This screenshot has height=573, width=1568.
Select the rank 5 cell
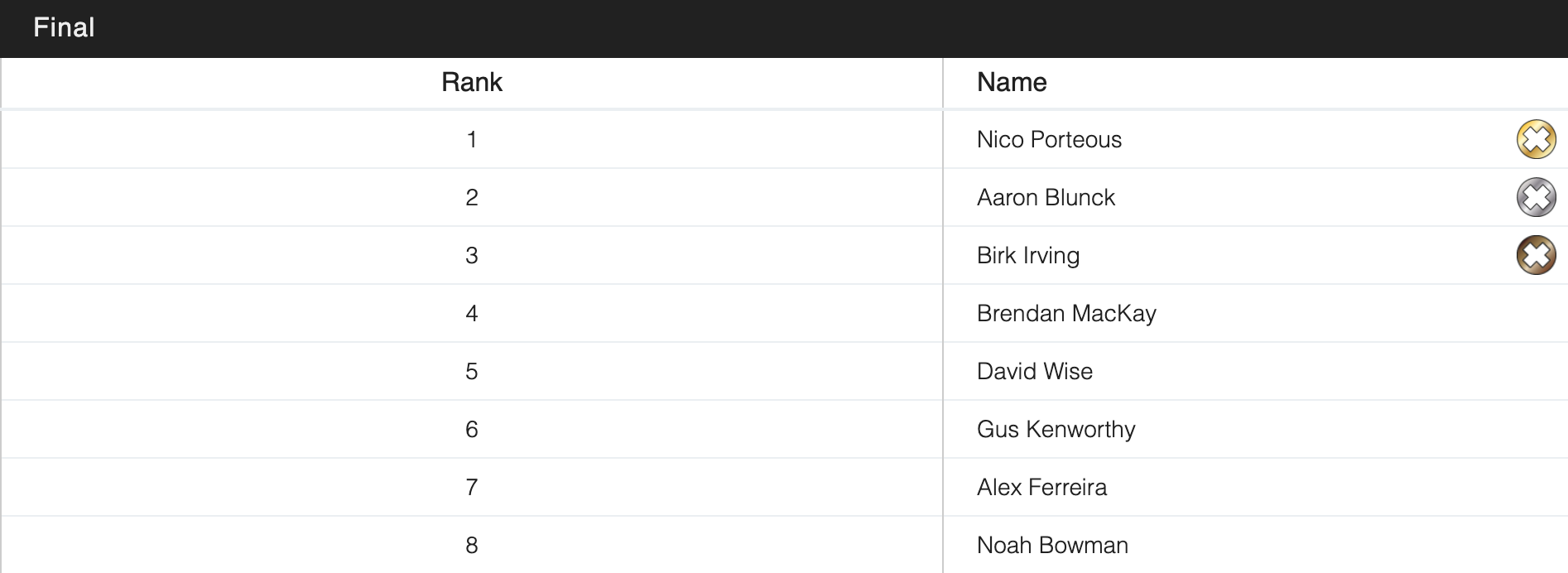[x=472, y=371]
